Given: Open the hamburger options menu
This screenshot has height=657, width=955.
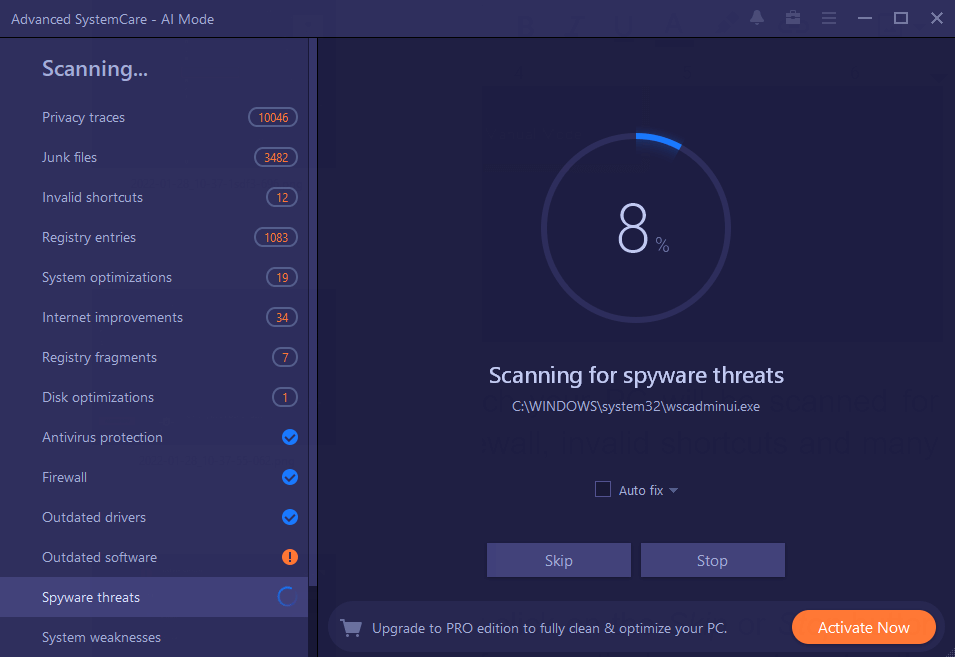Looking at the screenshot, I should tap(828, 18).
